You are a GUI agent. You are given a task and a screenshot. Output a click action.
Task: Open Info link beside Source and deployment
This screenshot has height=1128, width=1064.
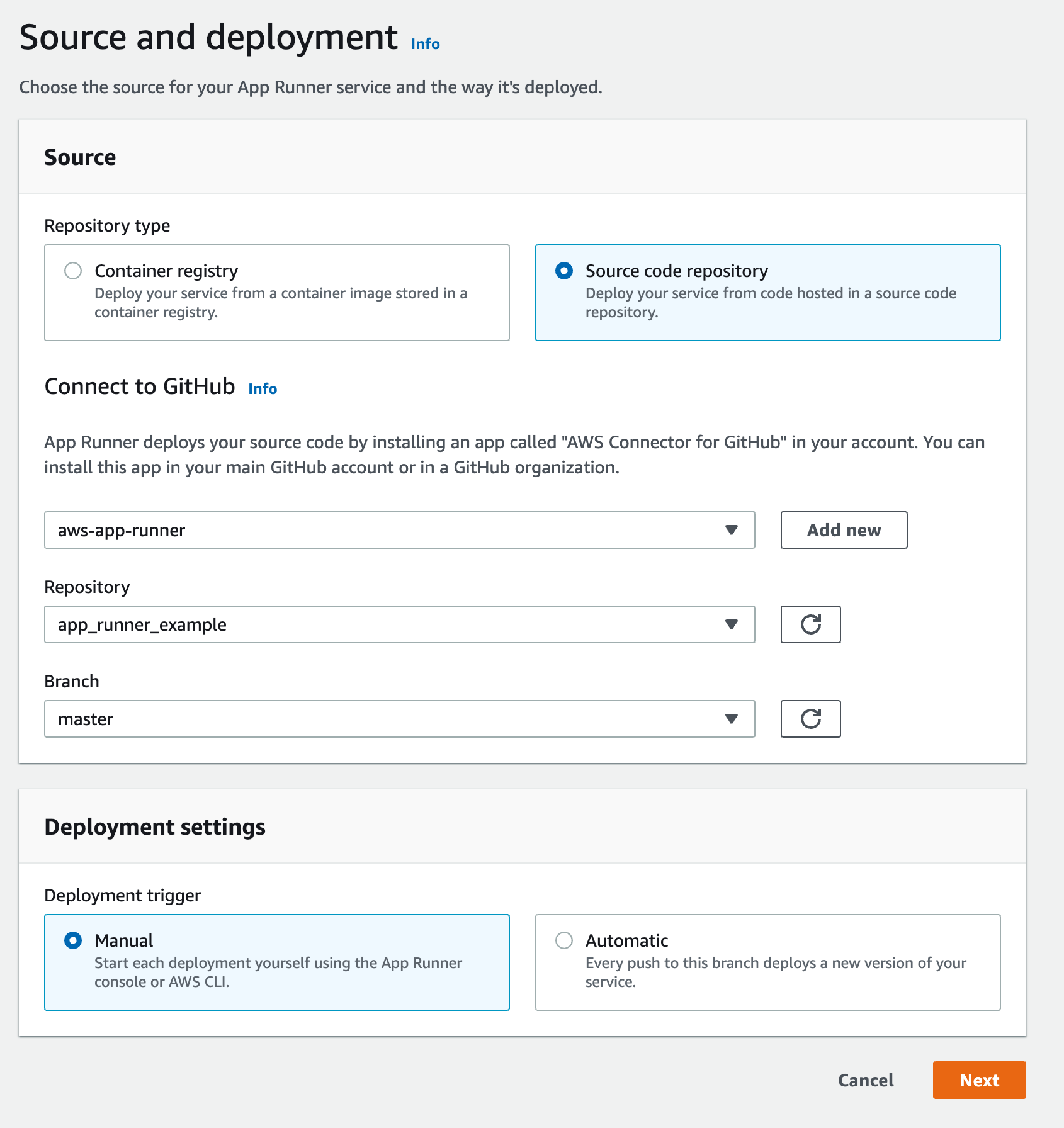pos(425,44)
